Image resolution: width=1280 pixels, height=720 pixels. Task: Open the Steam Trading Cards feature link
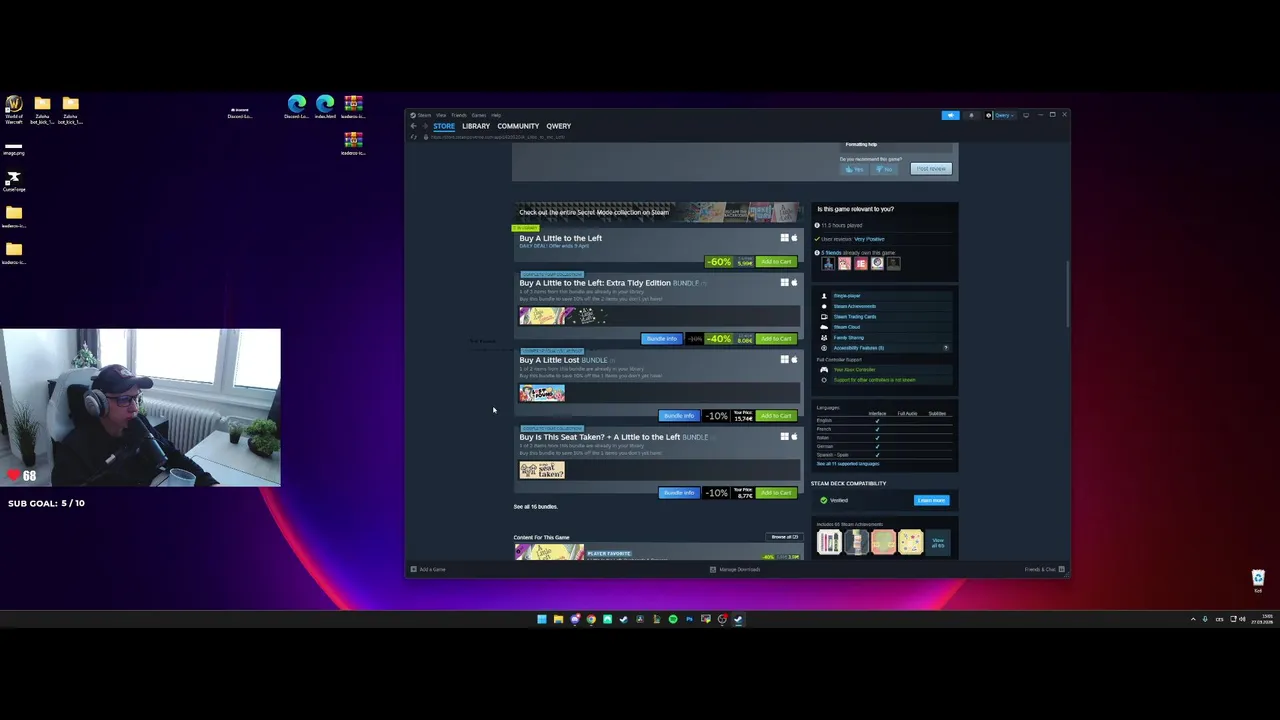click(x=855, y=317)
